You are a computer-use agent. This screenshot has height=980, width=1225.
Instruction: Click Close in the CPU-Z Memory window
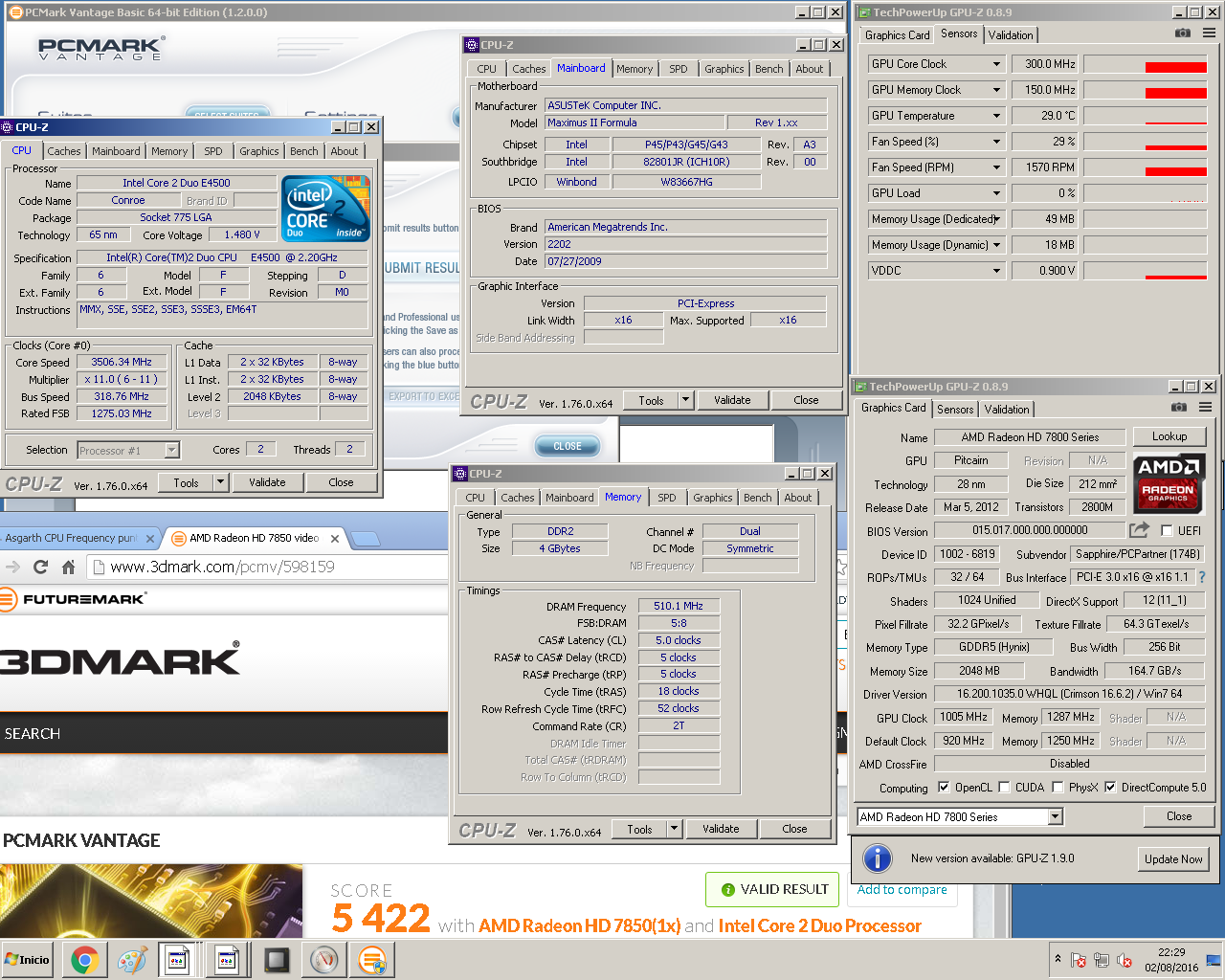[x=794, y=829]
